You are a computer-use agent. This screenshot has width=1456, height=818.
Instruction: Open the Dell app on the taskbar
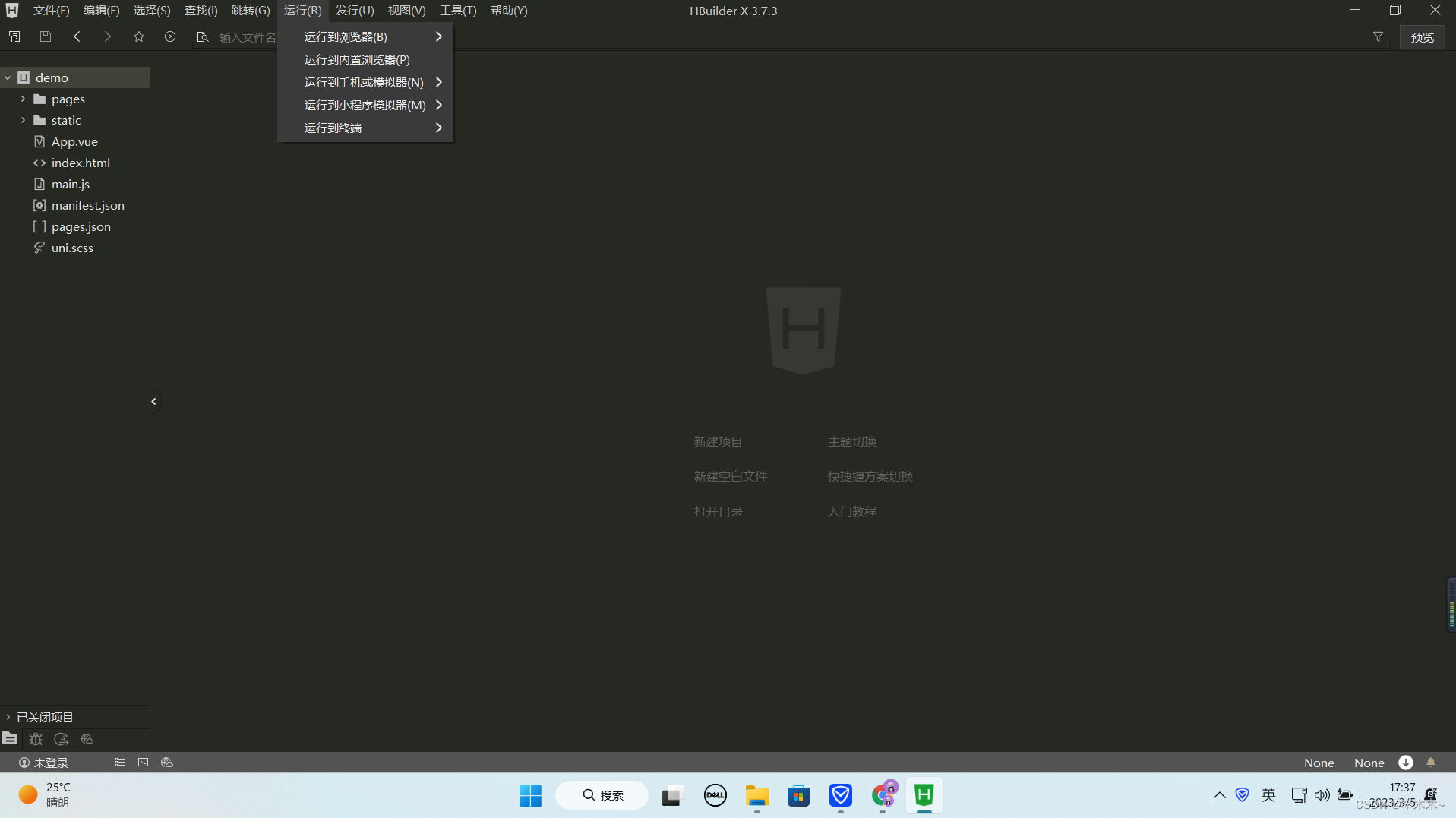(x=715, y=795)
